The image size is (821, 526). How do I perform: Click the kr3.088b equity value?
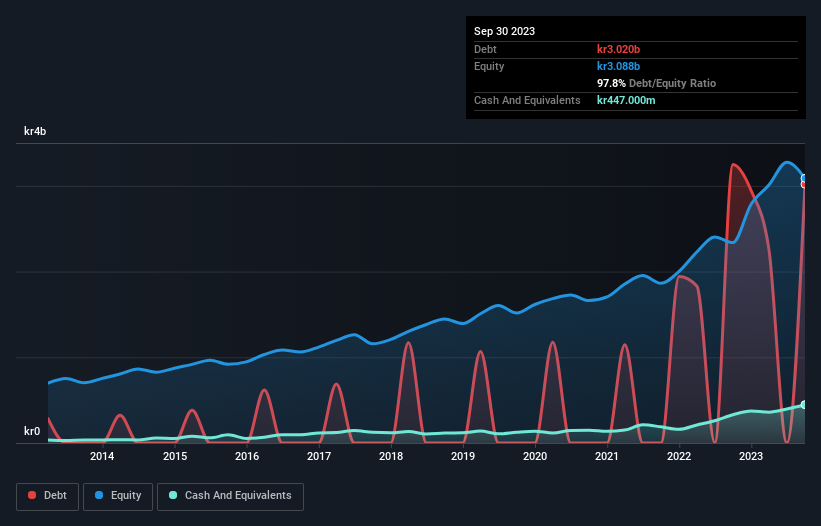coord(618,66)
